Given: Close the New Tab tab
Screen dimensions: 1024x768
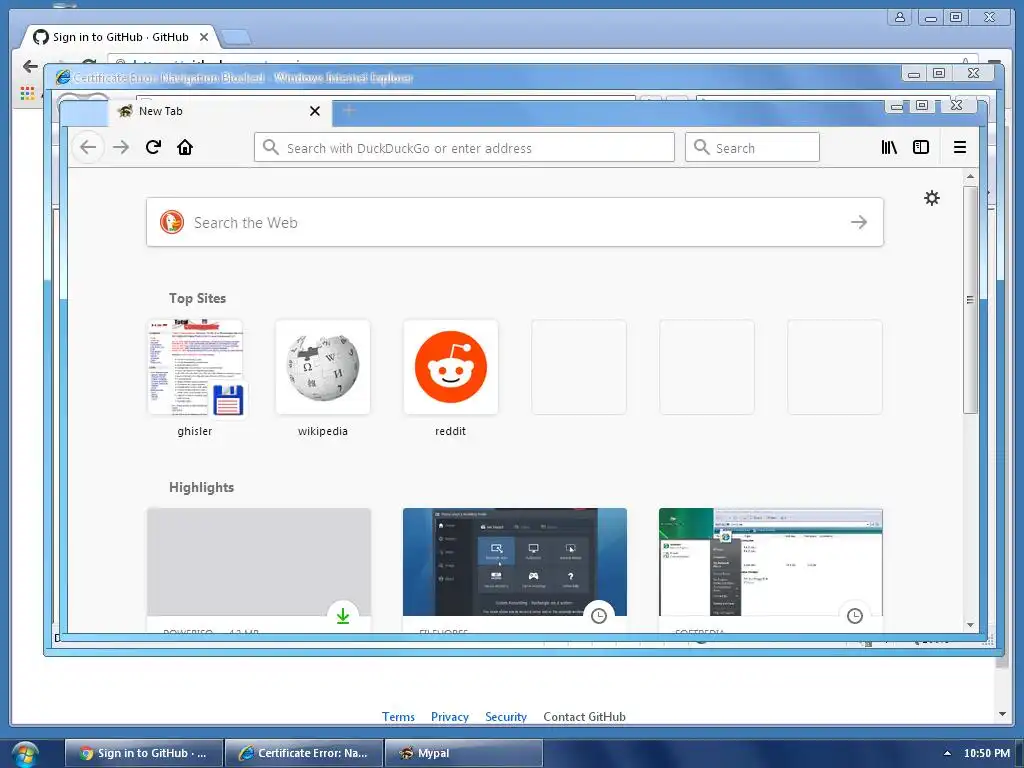Looking at the screenshot, I should [x=315, y=111].
